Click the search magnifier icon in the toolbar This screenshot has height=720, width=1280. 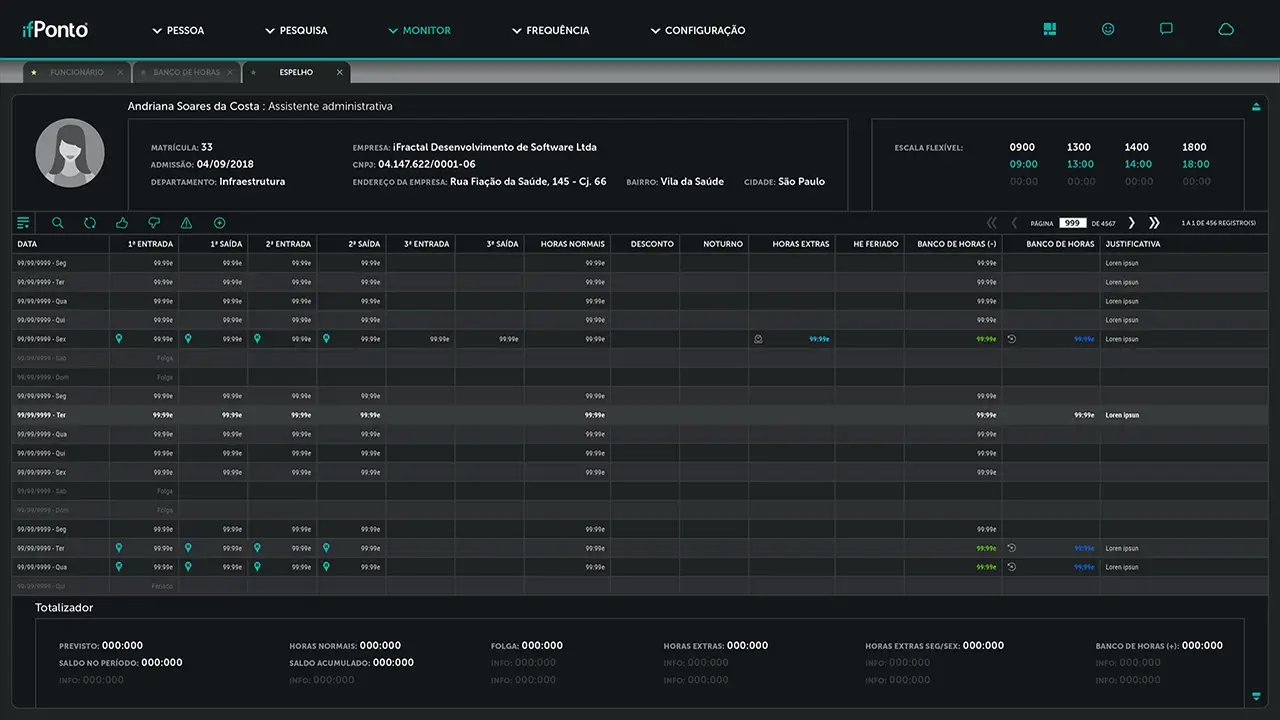(57, 223)
